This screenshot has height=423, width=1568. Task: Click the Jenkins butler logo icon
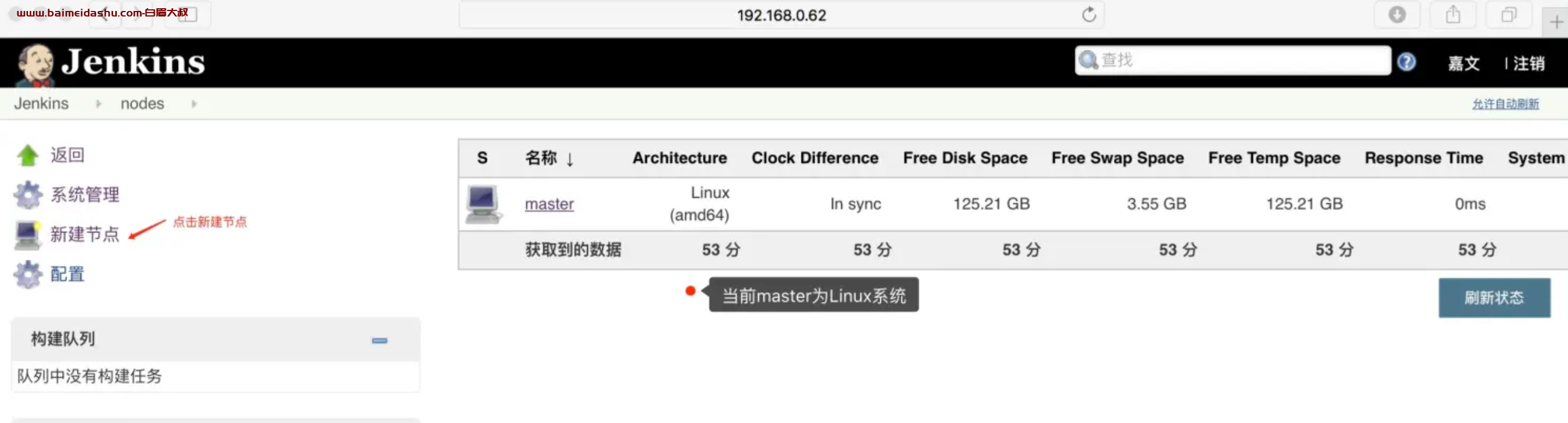35,64
